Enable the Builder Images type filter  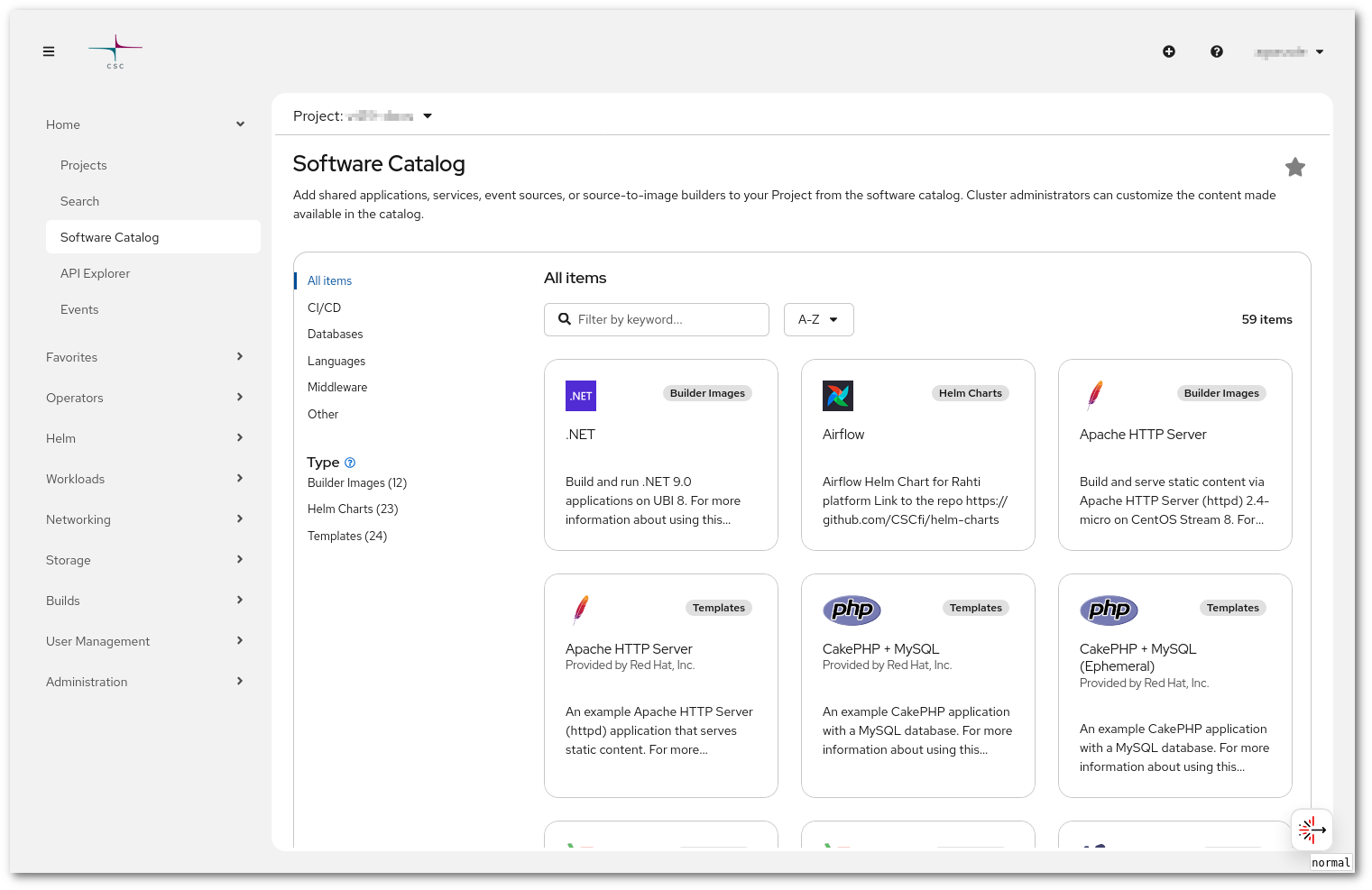[357, 482]
